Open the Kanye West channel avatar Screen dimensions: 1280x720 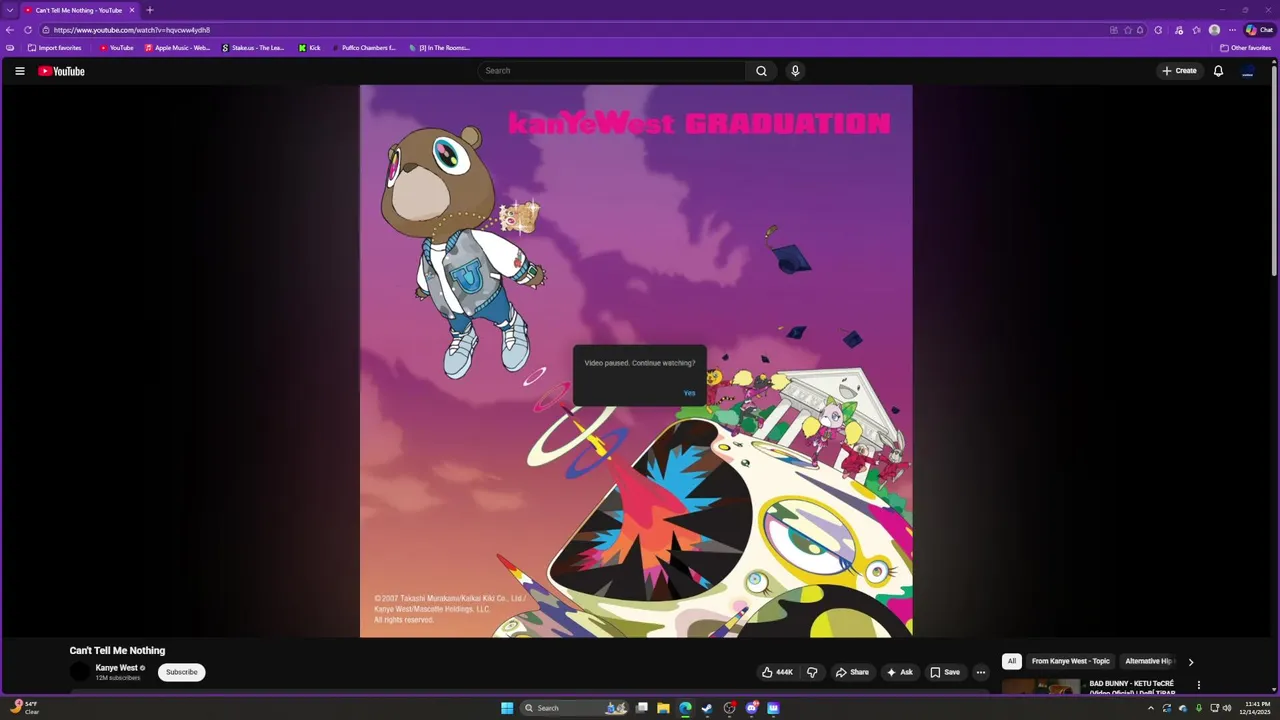79,672
